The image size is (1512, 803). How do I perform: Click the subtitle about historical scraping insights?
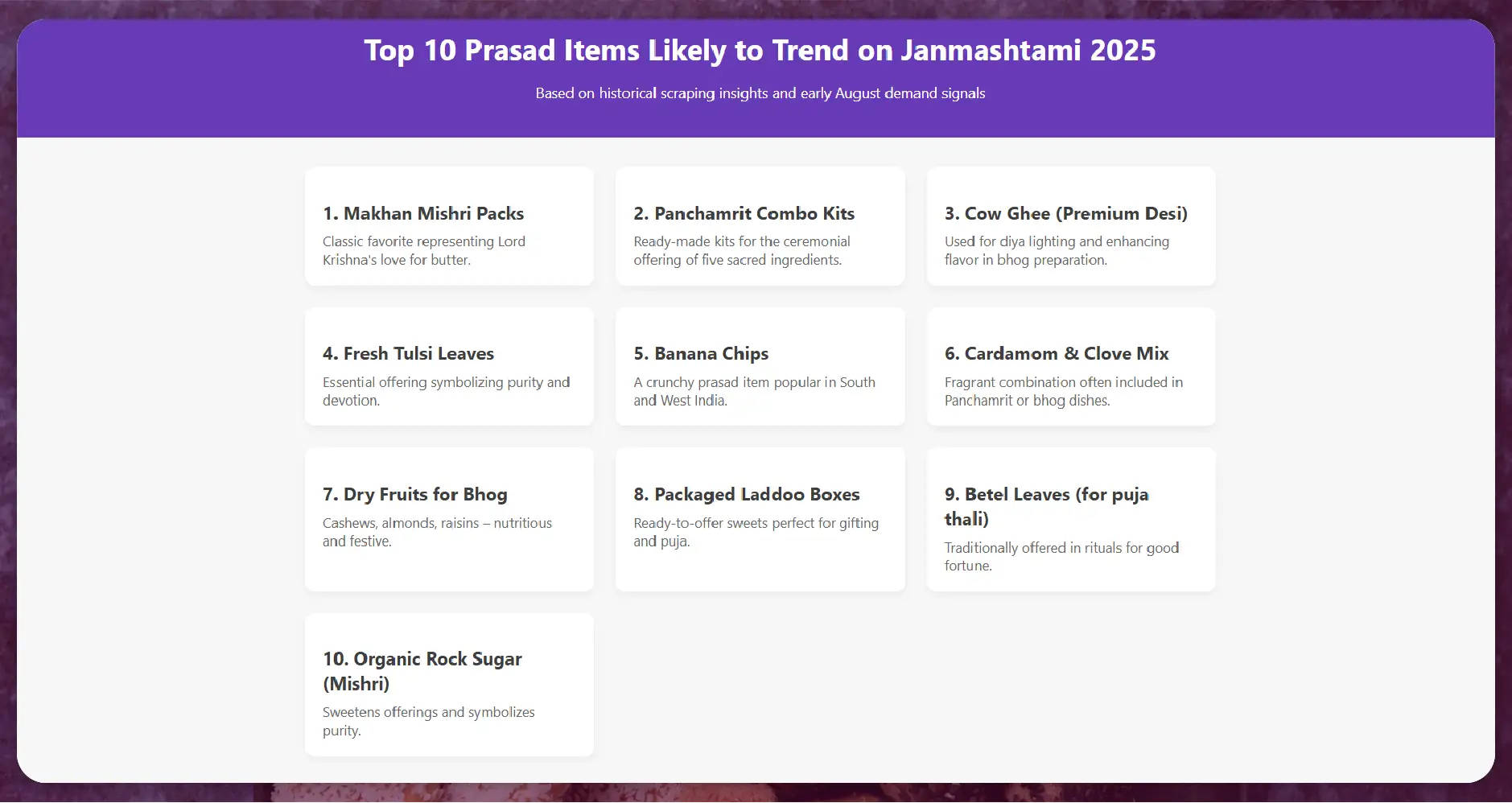(760, 93)
